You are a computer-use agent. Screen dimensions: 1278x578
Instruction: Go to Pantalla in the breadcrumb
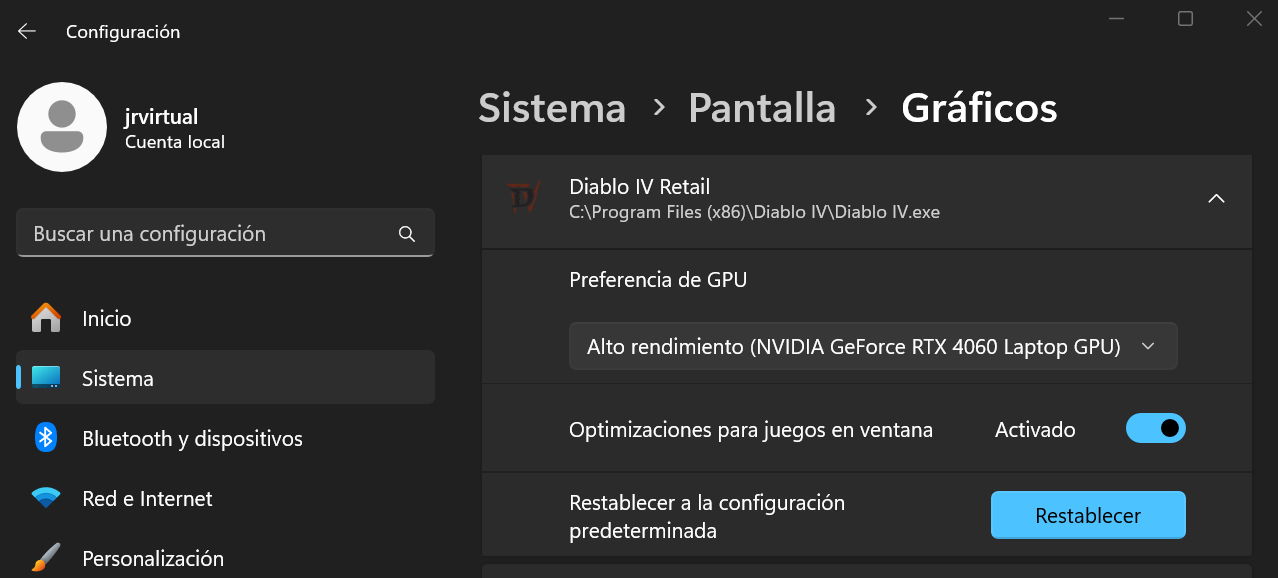(761, 108)
